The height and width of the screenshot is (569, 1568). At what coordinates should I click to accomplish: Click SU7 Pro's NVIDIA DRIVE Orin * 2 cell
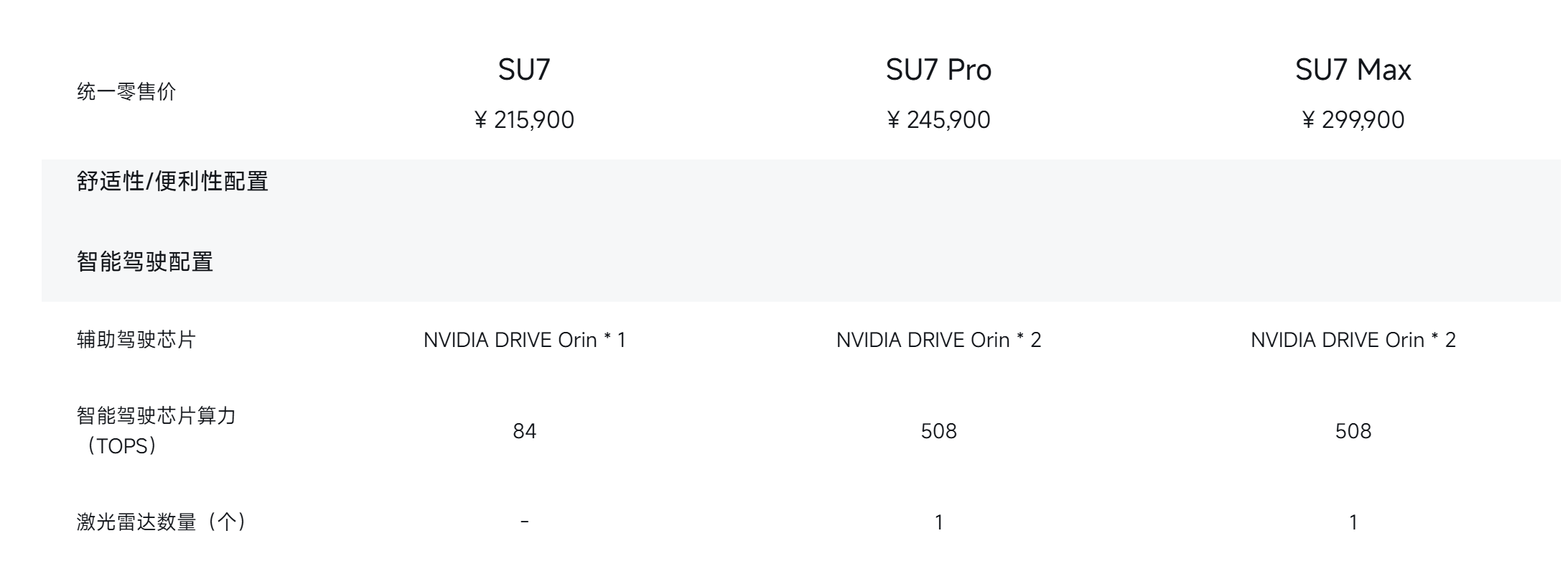coord(938,340)
